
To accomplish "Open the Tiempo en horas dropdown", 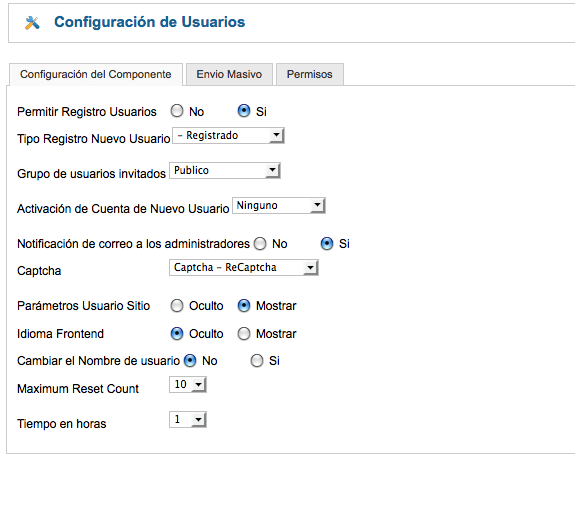I will pos(188,419).
